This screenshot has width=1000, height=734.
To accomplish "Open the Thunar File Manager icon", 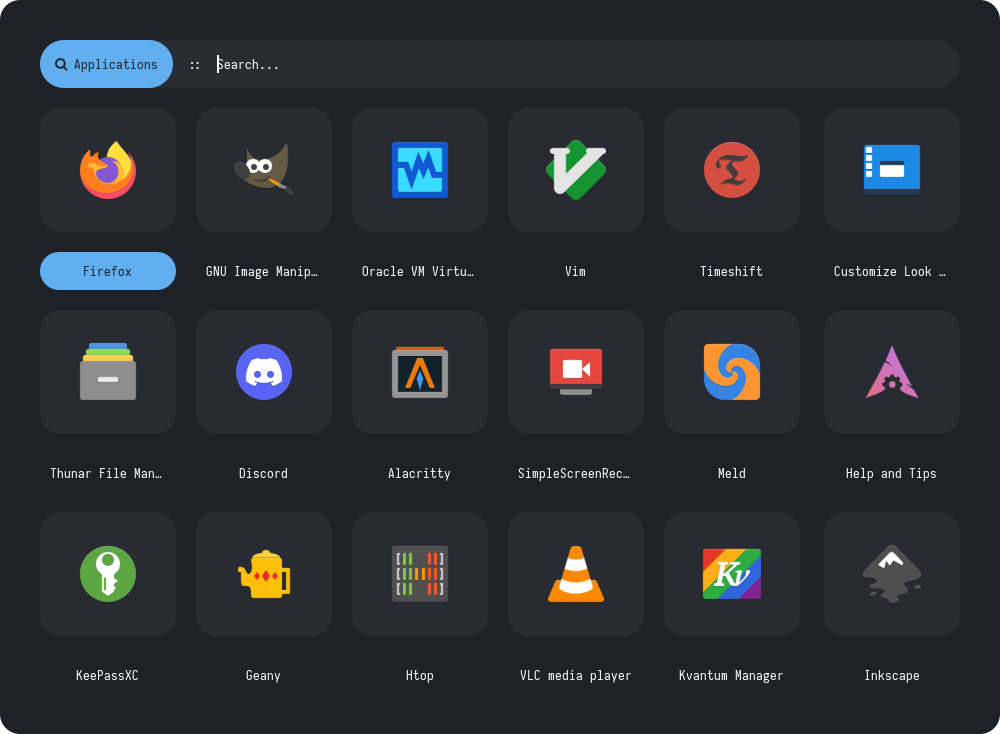I will point(108,372).
